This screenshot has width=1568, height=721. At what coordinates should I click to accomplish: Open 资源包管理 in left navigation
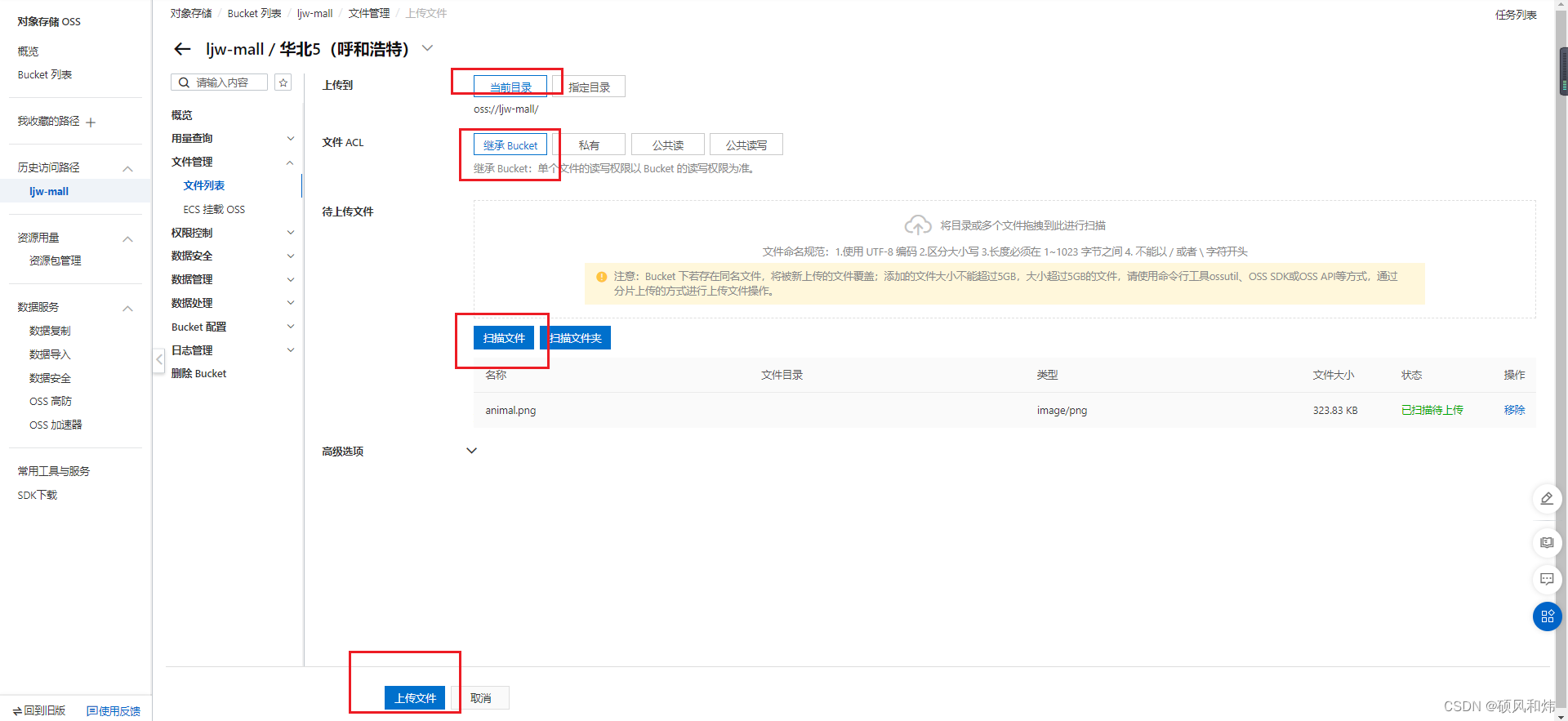[x=55, y=260]
